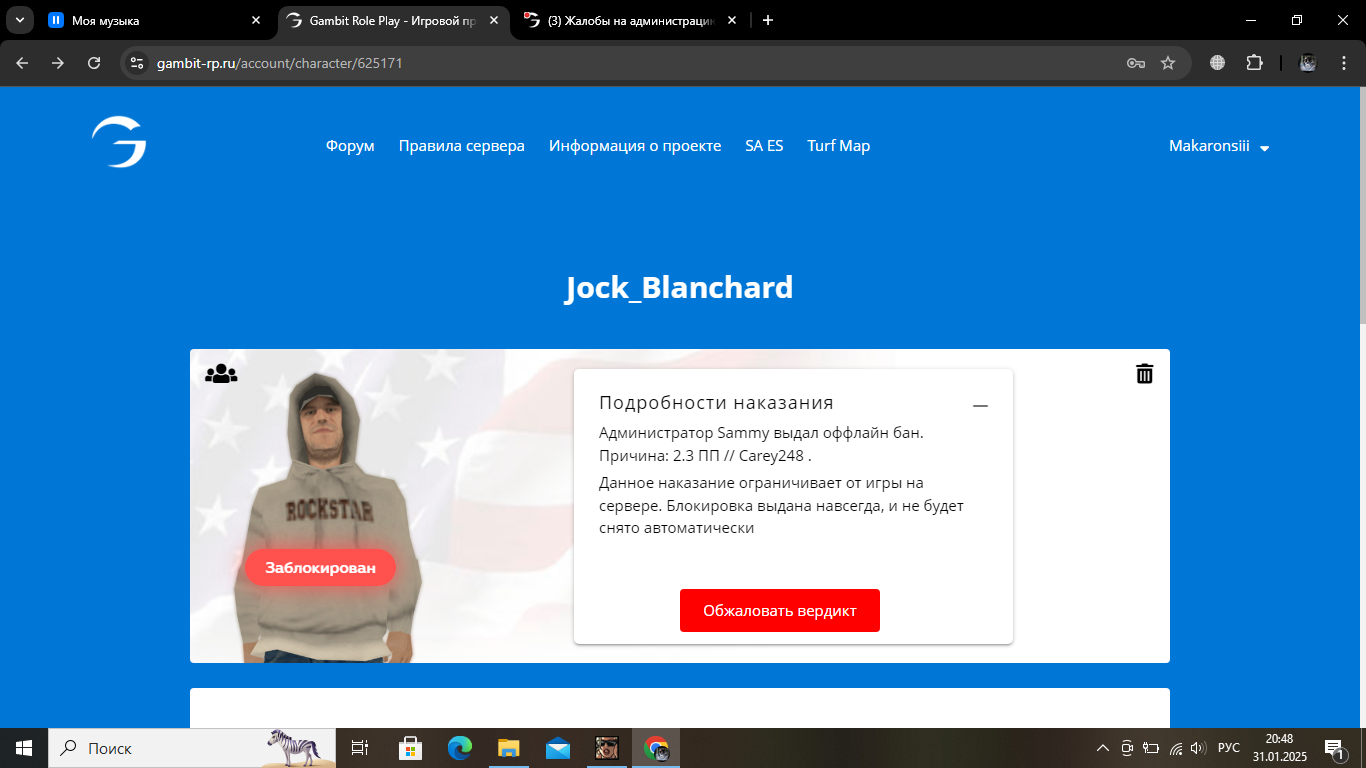This screenshot has width=1366, height=768.
Task: Open File Explorer from the taskbar
Action: (x=509, y=747)
